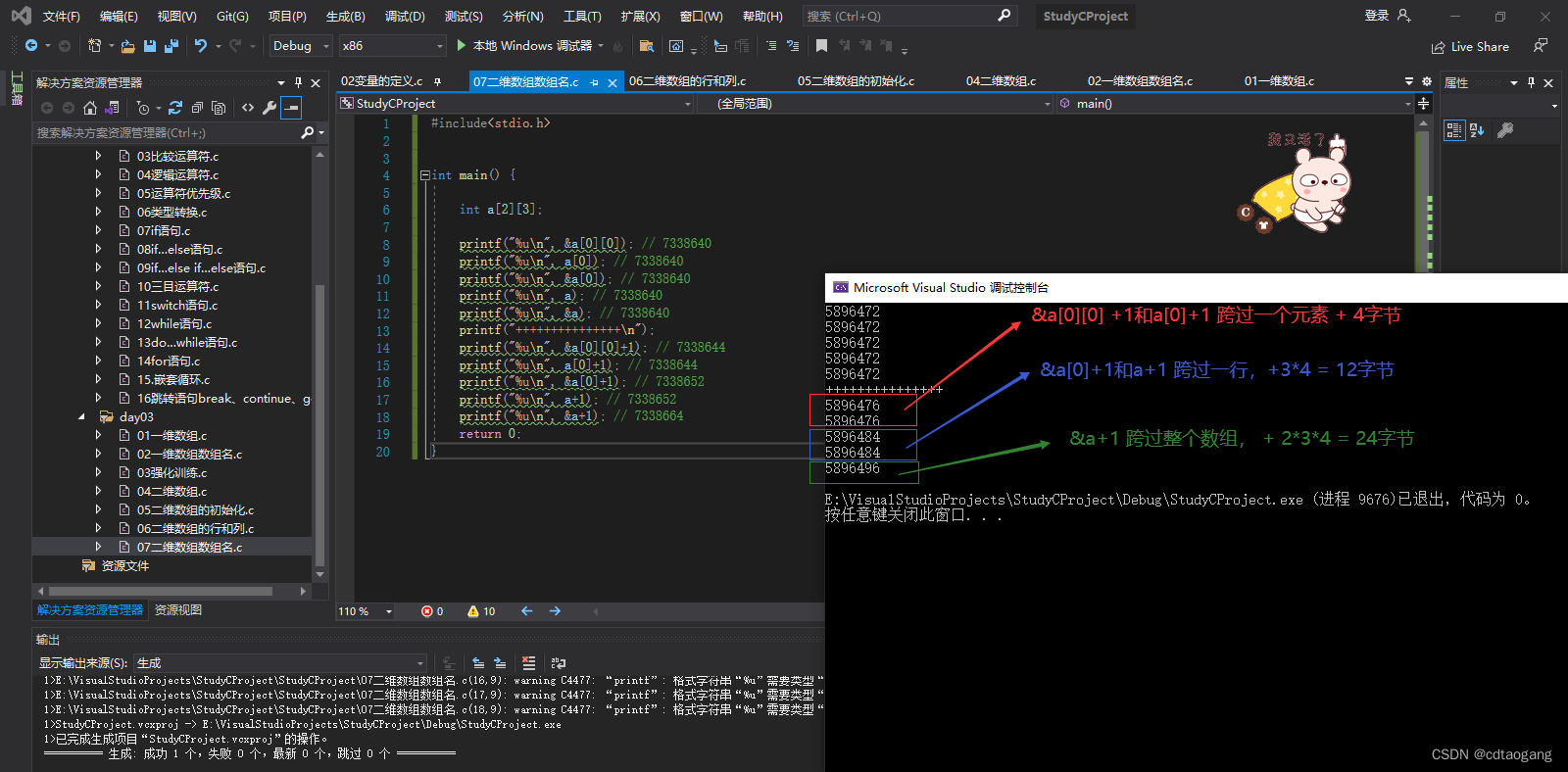Screen dimensions: 1568x772
Task: Click the Save All icon
Action: click(171, 46)
